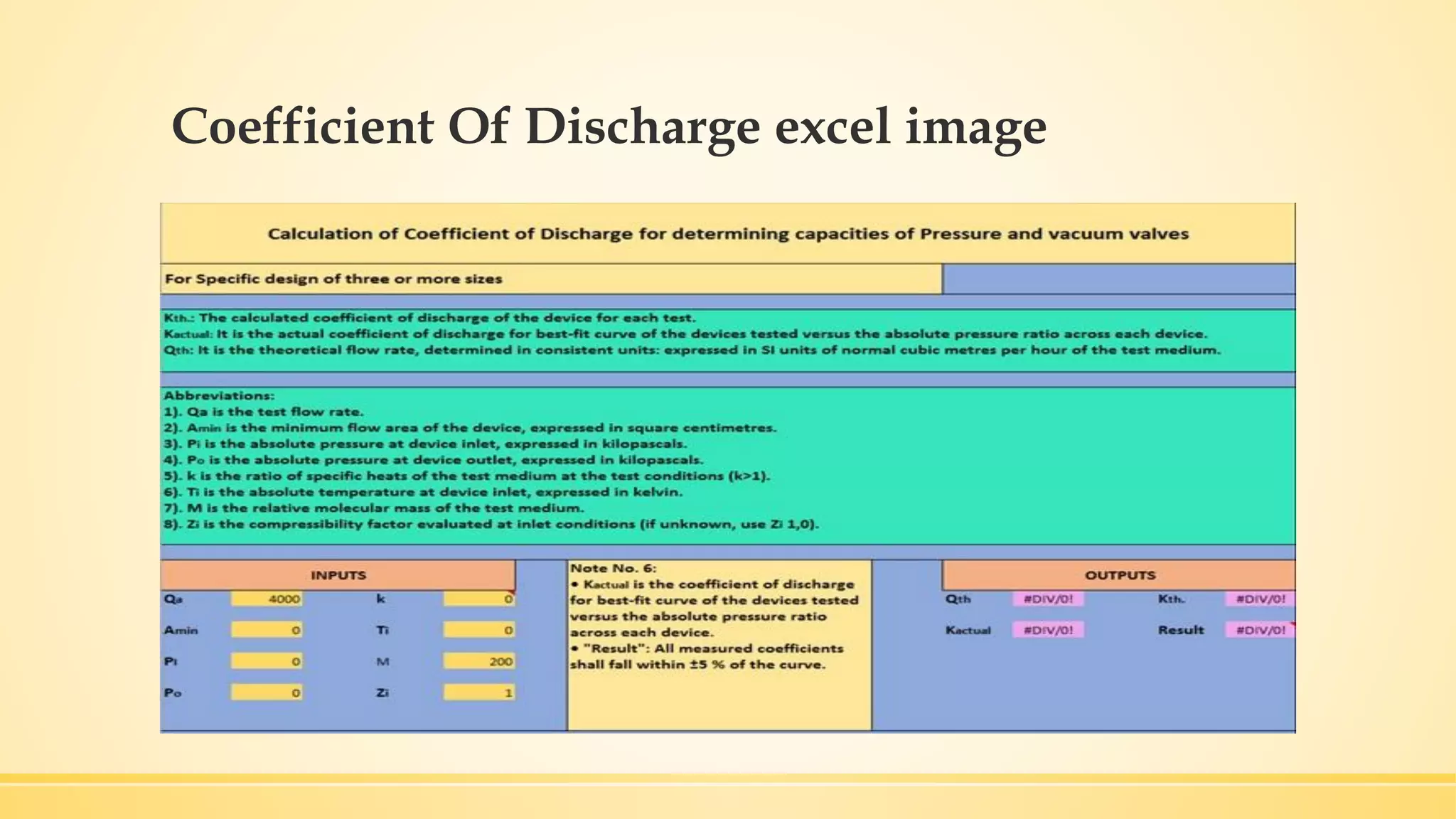Click the Zi compressibility factor definition line
The width and height of the screenshot is (1456, 819).
click(491, 524)
